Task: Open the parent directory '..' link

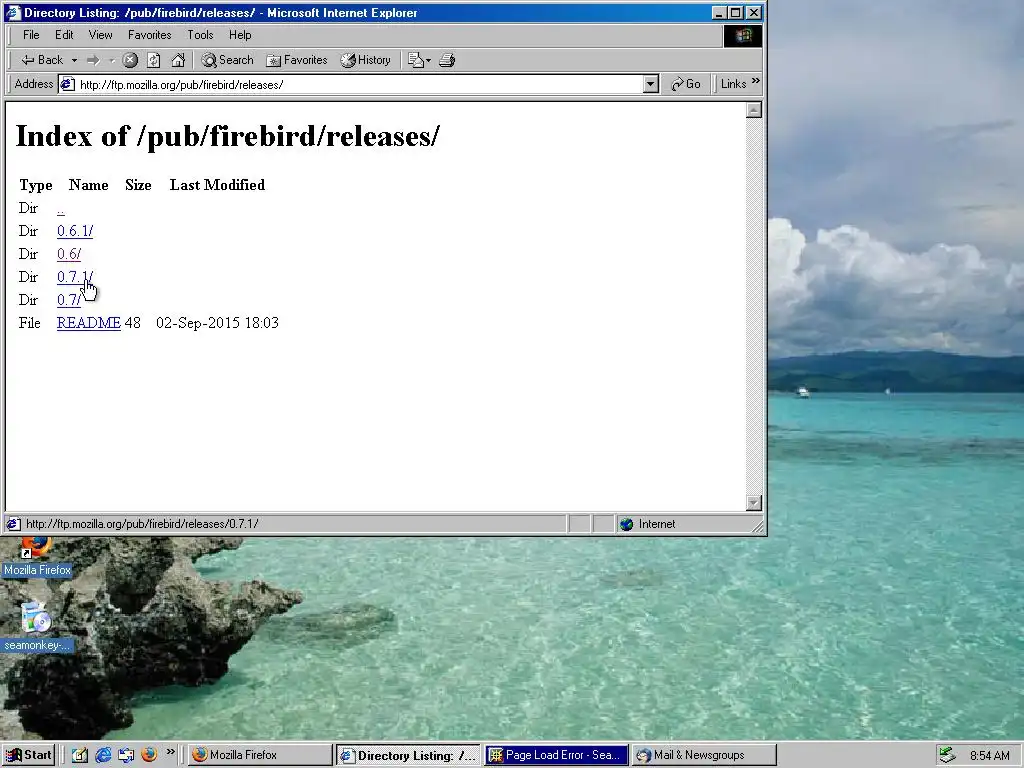Action: (61, 209)
